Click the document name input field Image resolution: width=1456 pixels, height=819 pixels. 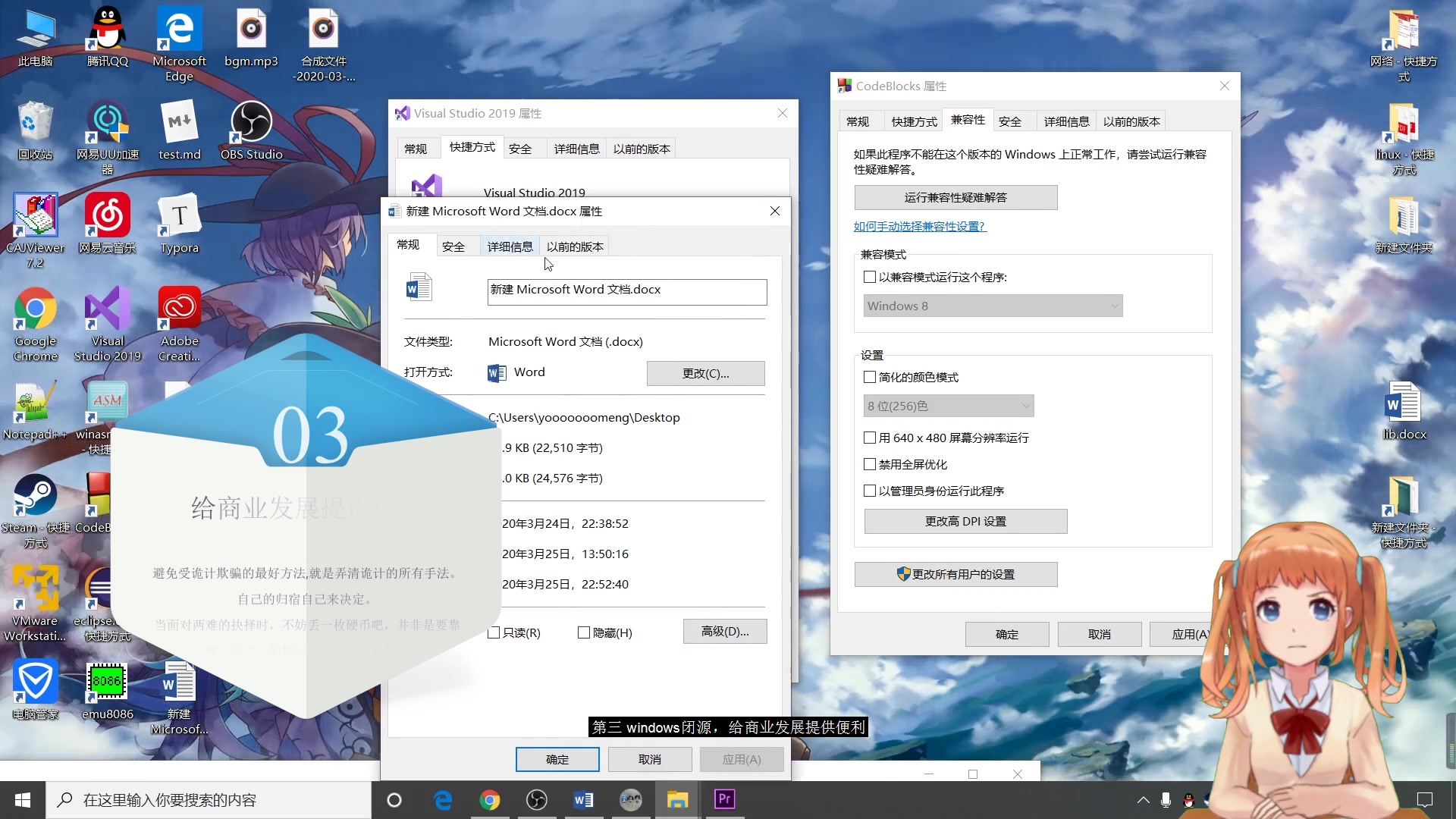[626, 292]
